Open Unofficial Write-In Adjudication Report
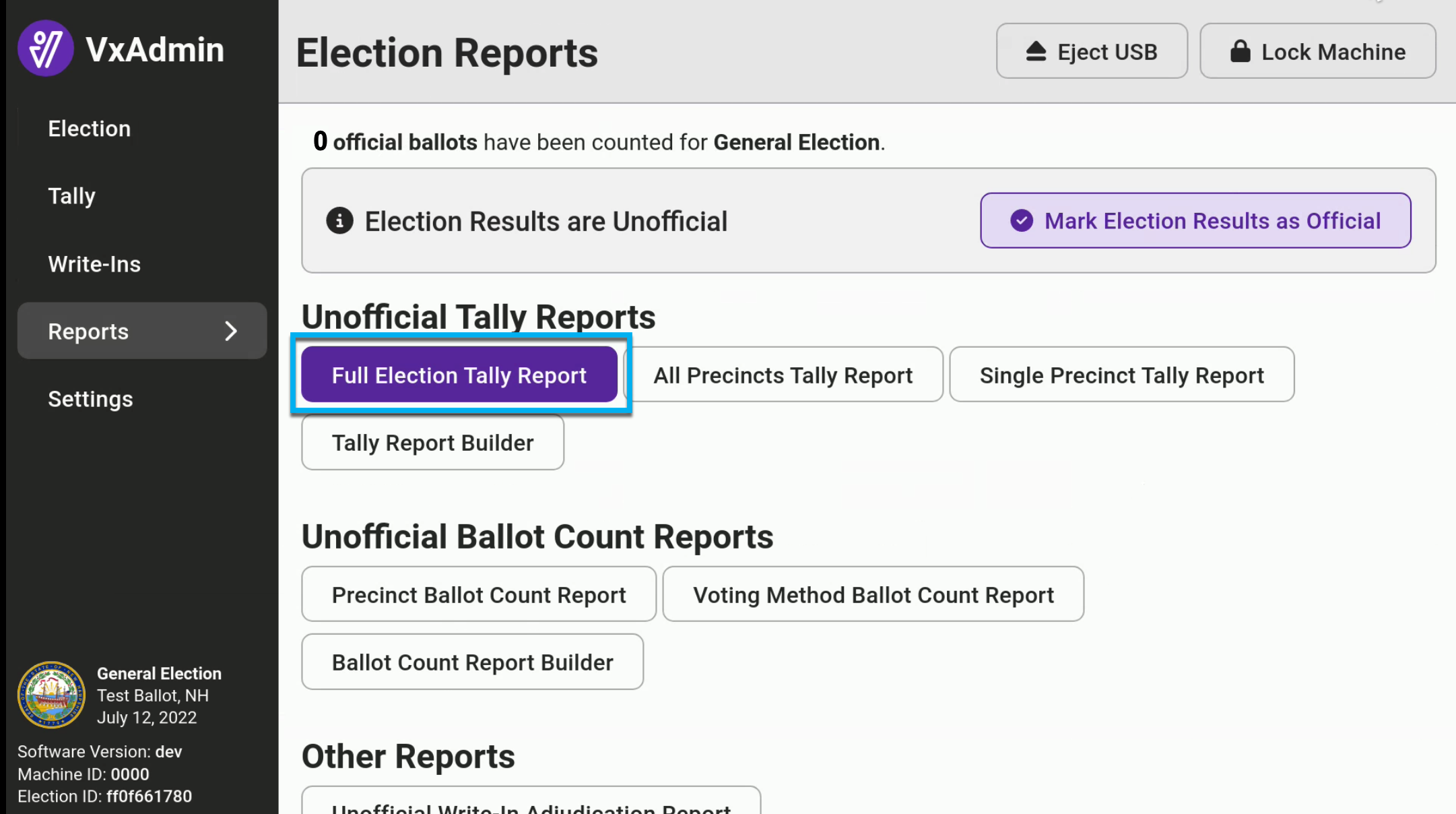This screenshot has height=814, width=1456. point(531,802)
